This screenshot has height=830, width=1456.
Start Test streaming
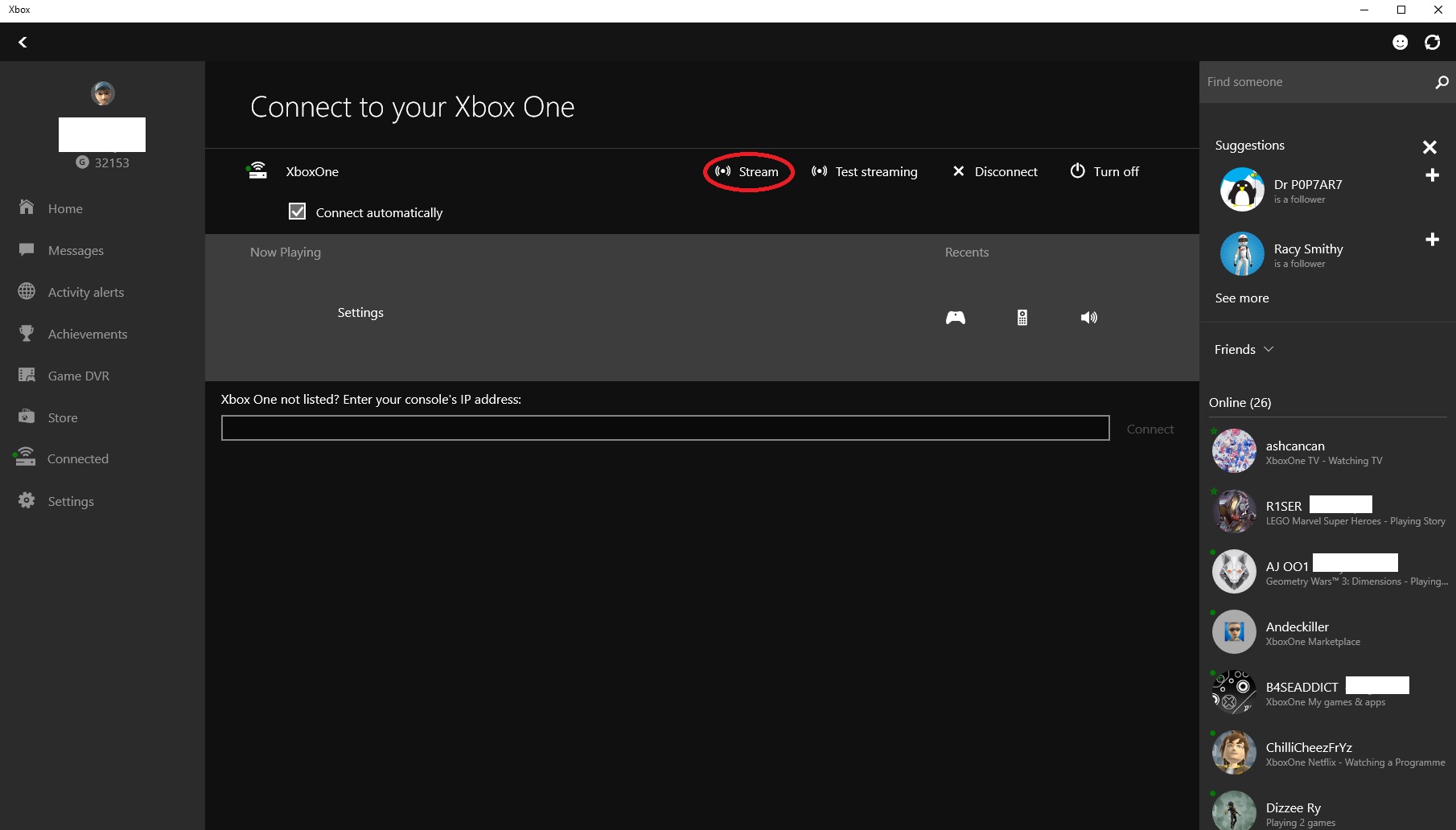coord(864,171)
